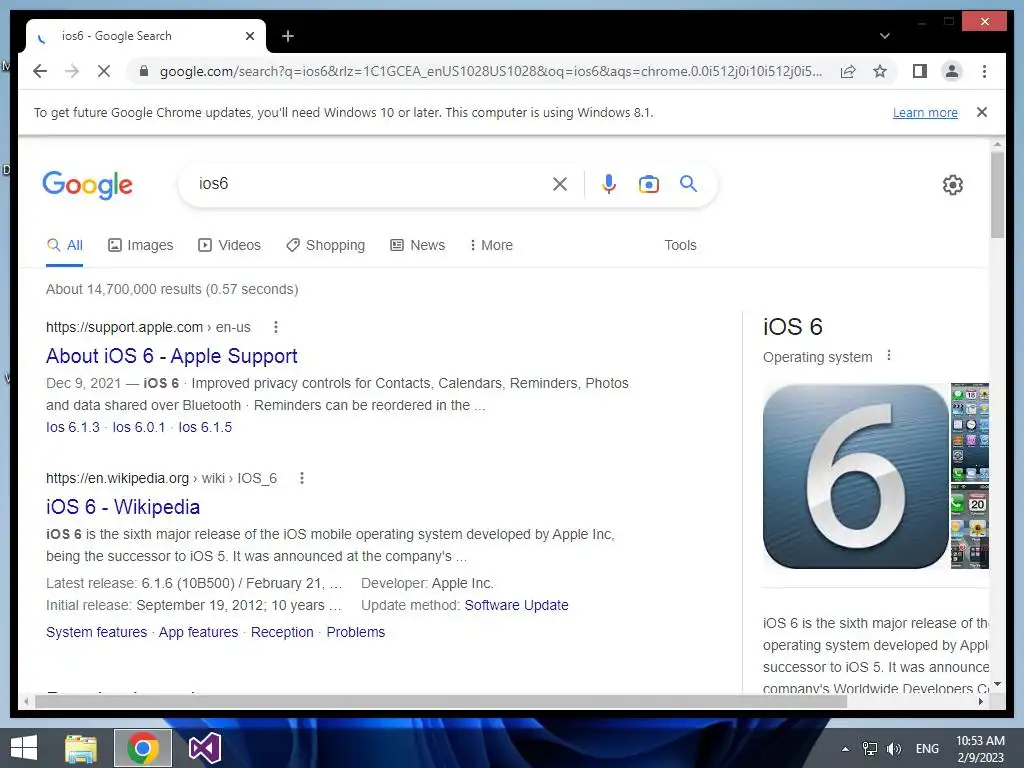Image resolution: width=1024 pixels, height=768 pixels.
Task: Dismiss the Windows update infobar
Action: (982, 112)
